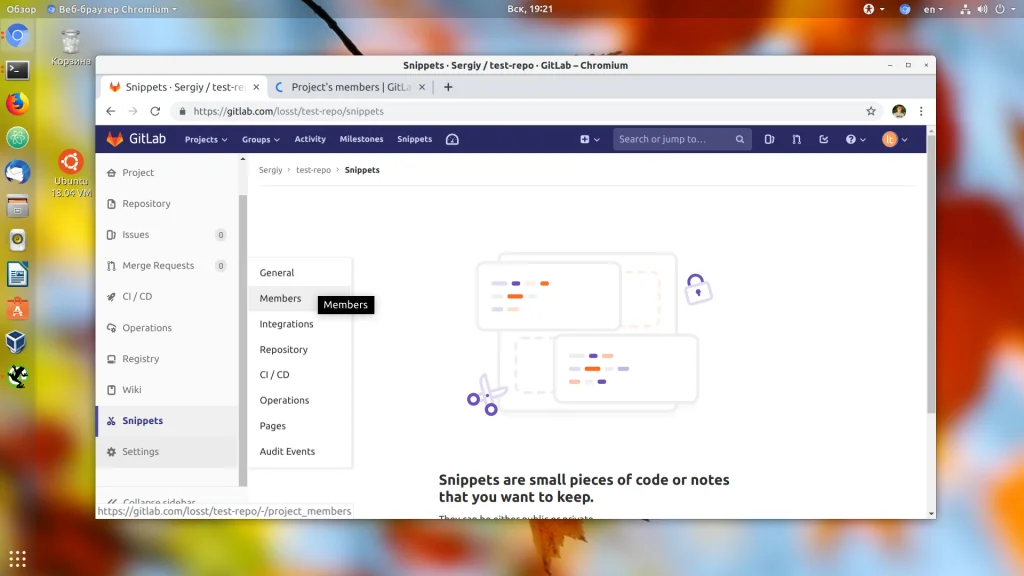Open Wiki in the sidebar
Image resolution: width=1024 pixels, height=576 pixels.
pyautogui.click(x=167, y=390)
